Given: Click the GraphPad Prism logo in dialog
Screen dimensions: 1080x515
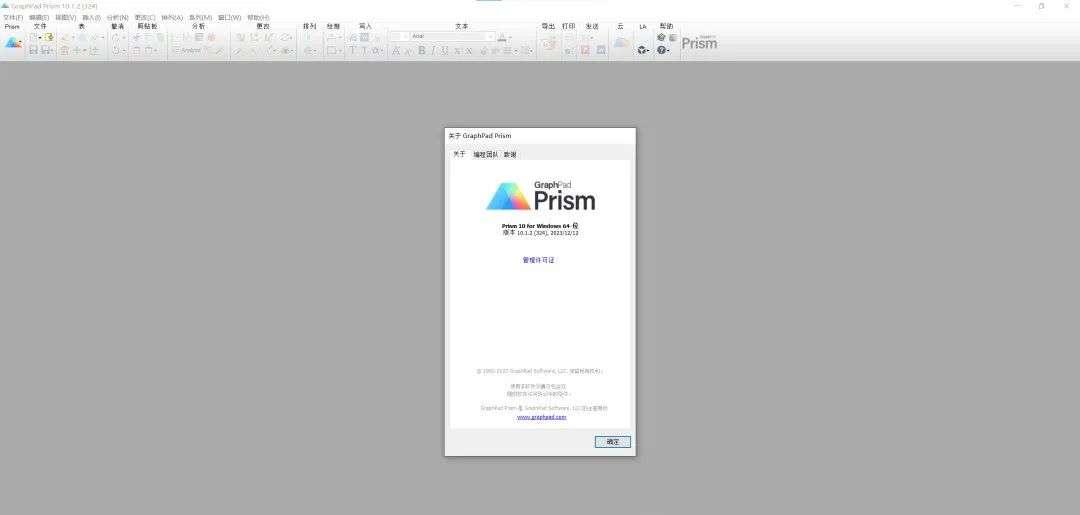Looking at the screenshot, I should tap(541, 196).
